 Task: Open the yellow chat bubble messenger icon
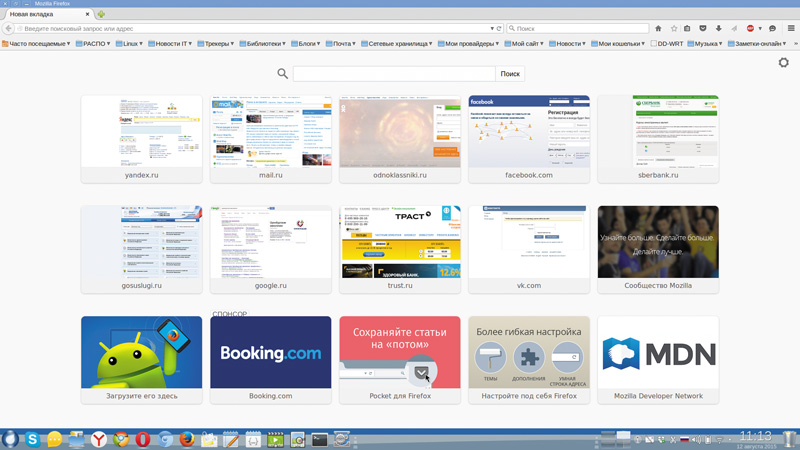[54, 439]
